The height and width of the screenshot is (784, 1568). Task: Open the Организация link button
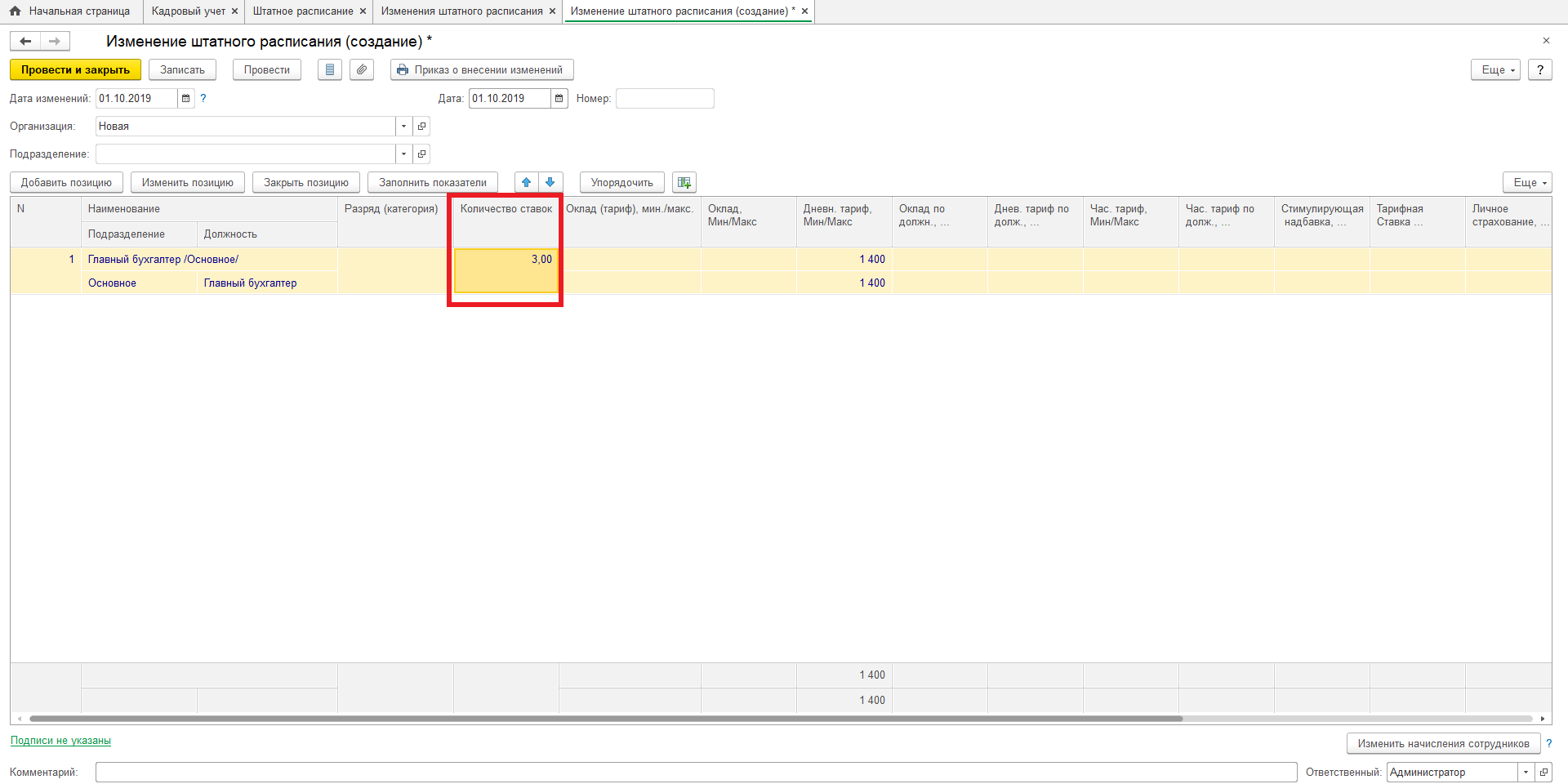click(x=421, y=126)
